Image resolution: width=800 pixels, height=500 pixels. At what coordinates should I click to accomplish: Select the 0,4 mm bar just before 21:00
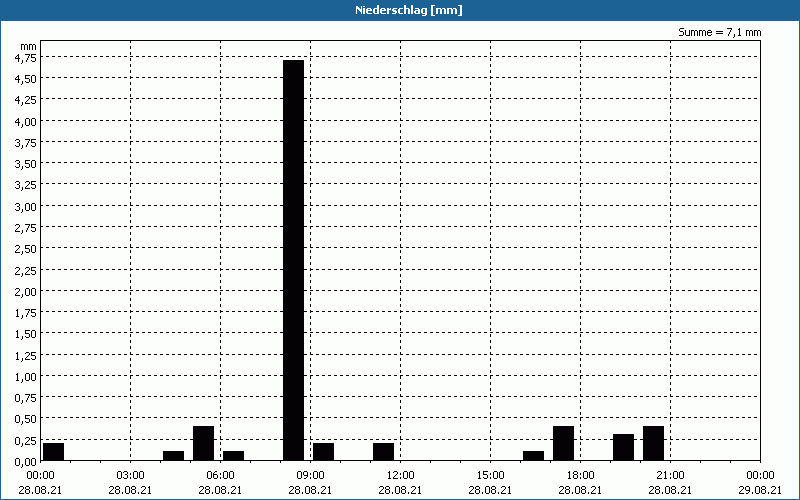point(654,443)
